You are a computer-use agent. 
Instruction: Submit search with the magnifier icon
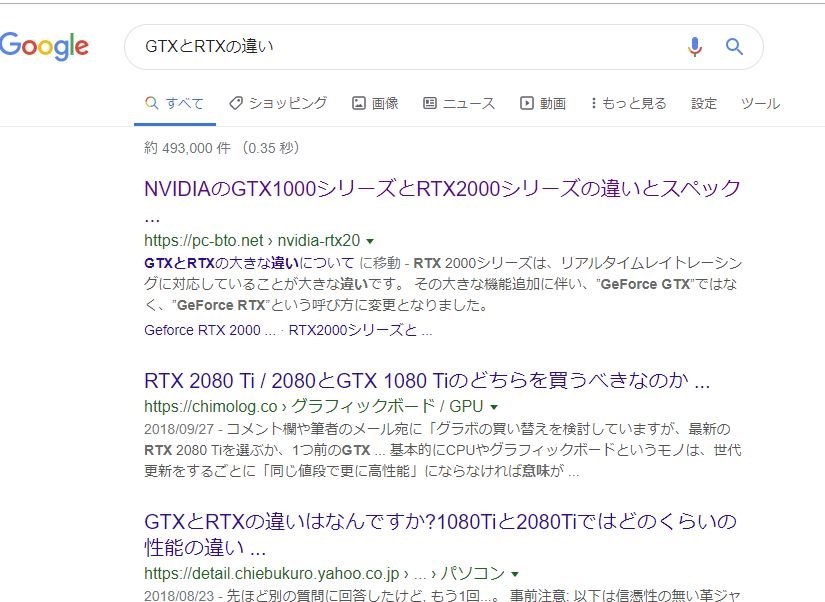pos(735,47)
